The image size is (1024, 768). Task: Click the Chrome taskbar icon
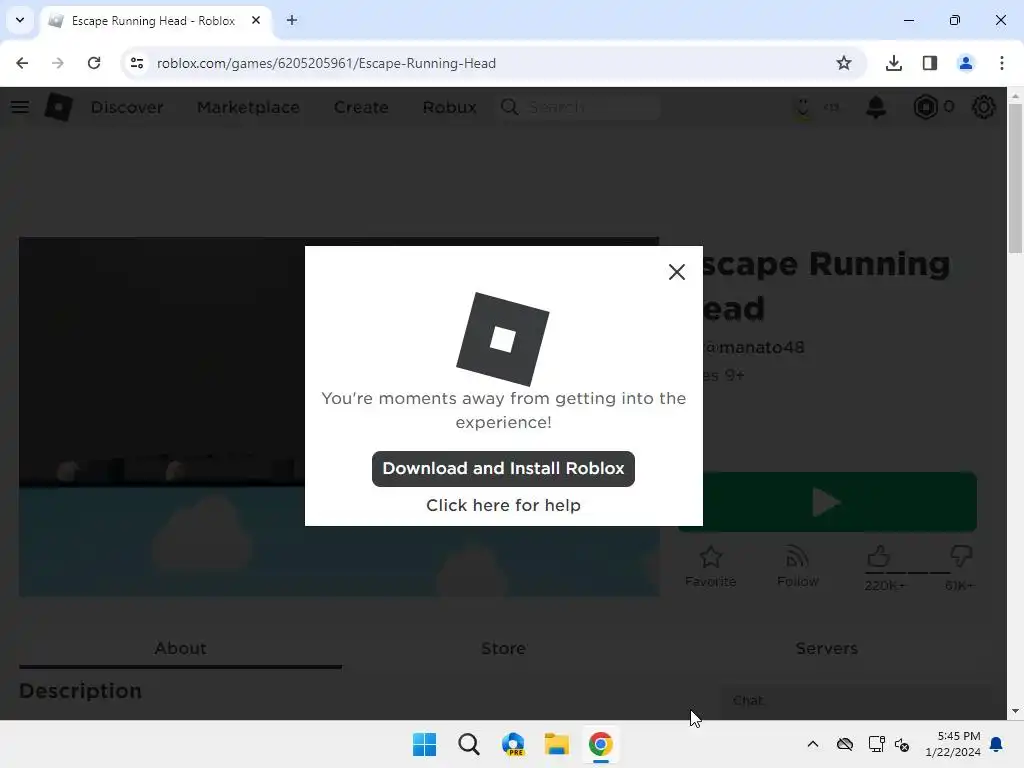(601, 744)
